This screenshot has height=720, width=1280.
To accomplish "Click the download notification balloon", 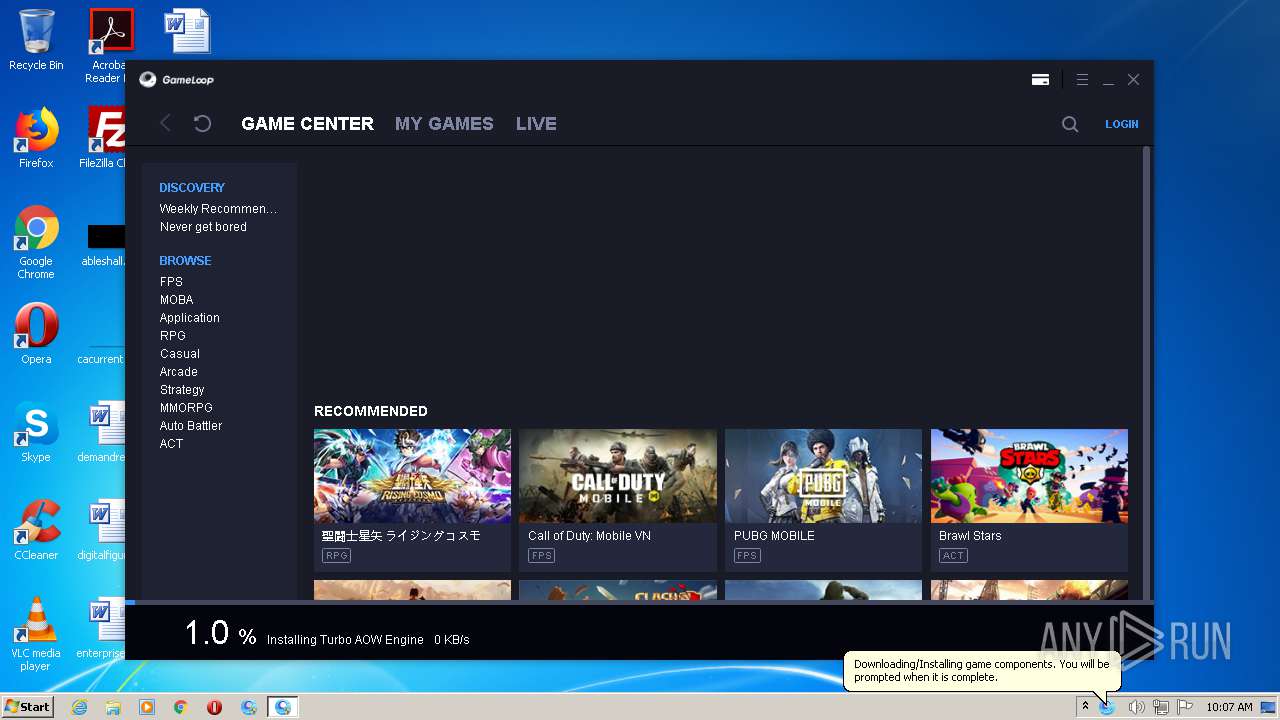I will point(982,671).
